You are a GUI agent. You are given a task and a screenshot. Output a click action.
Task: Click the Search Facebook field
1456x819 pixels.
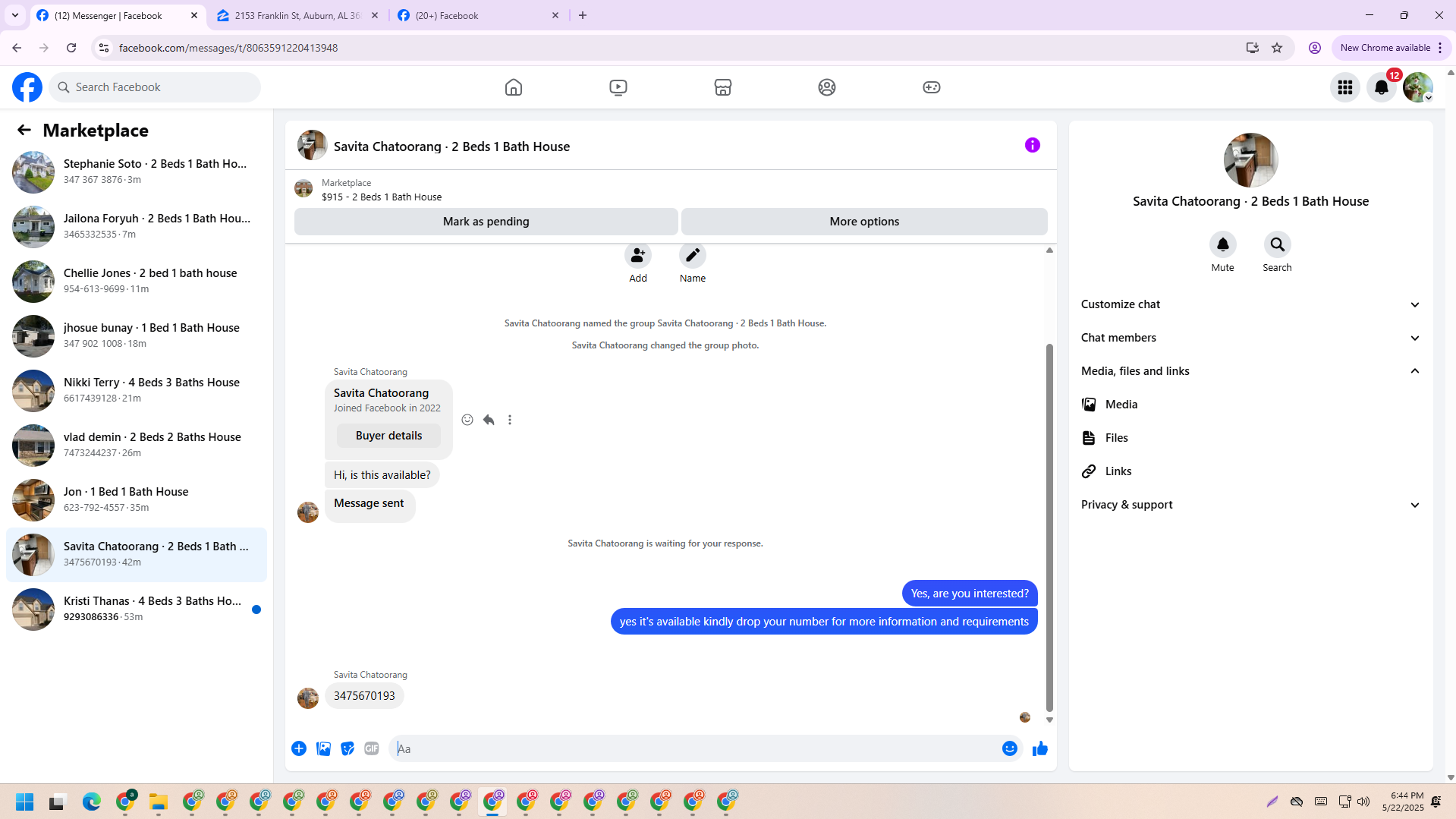click(x=155, y=87)
